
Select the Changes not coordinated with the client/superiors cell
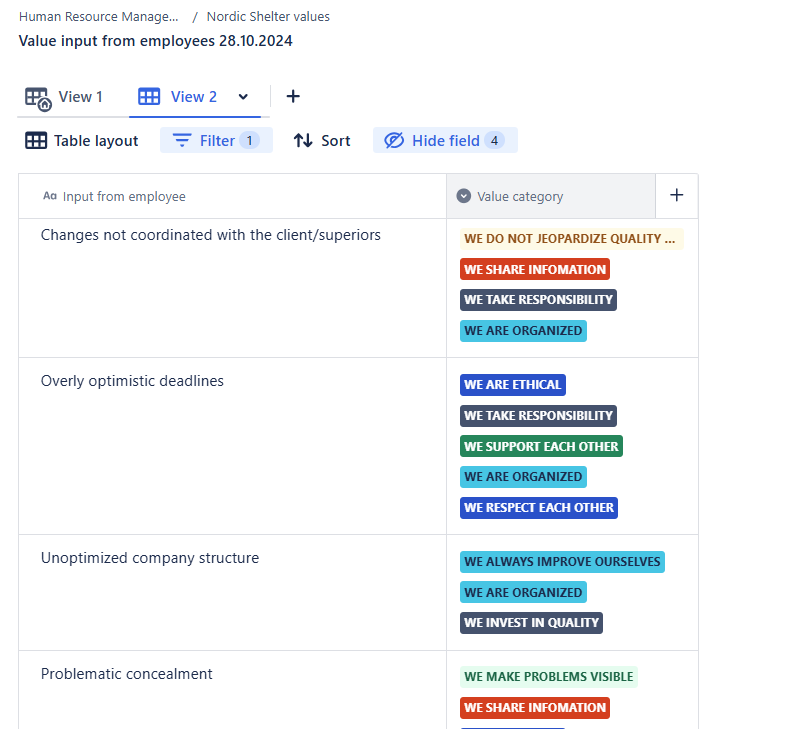click(233, 288)
